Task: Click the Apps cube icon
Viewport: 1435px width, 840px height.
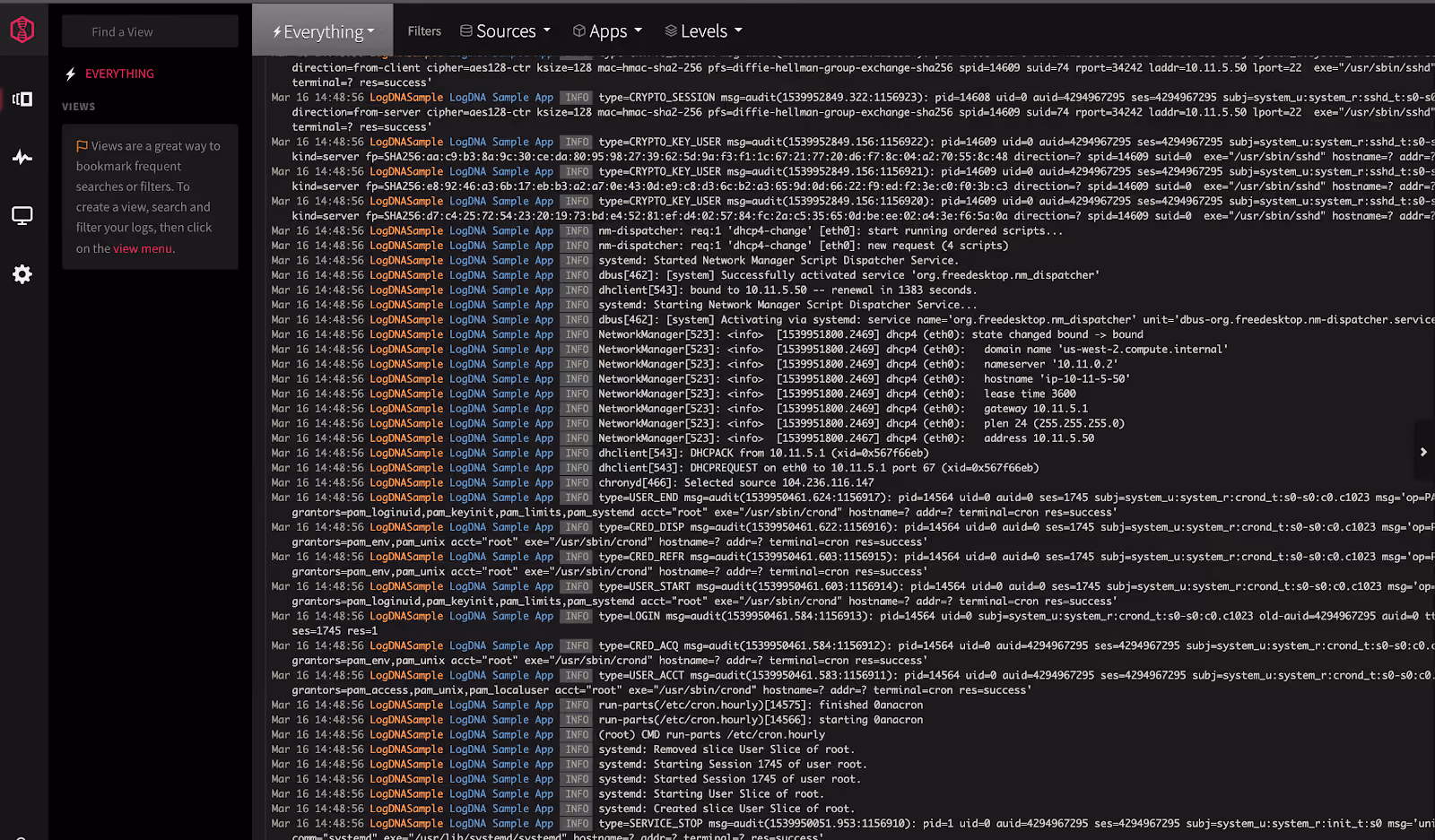Action: coord(579,30)
